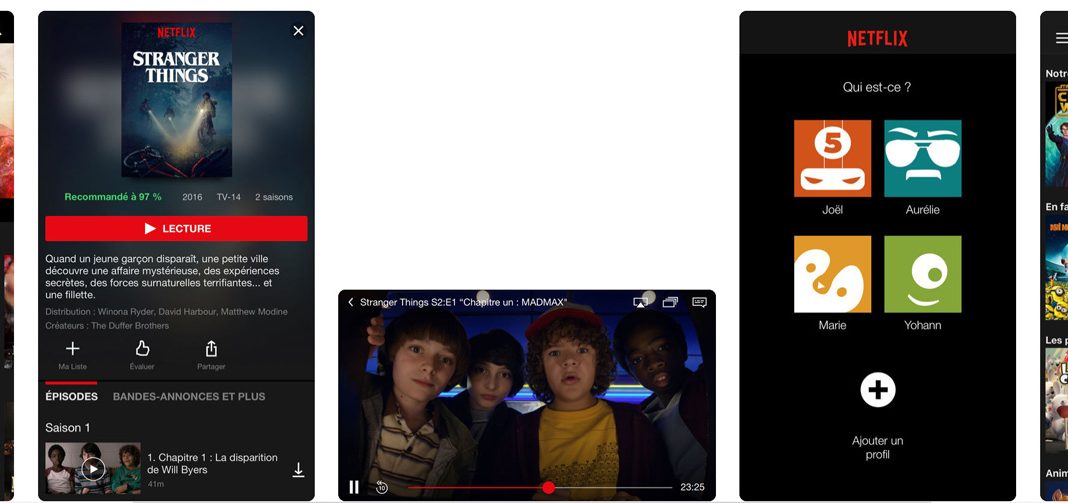This screenshot has width=1068, height=503.
Task: Click the 23:25 remaining time label
Action: 692,487
